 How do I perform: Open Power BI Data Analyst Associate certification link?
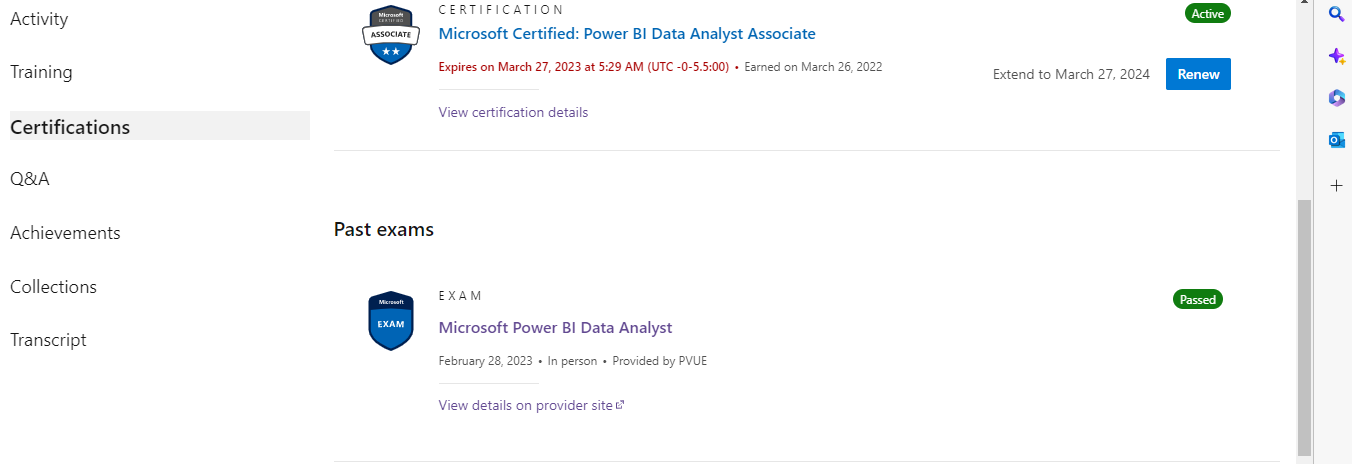627,34
